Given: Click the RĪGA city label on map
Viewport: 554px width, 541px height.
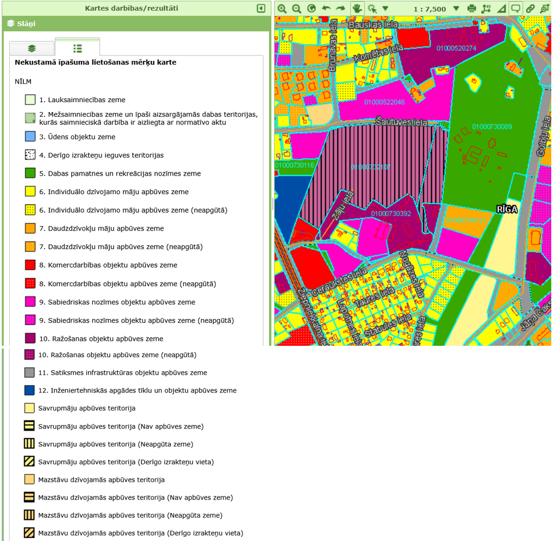Looking at the screenshot, I should click(507, 210).
